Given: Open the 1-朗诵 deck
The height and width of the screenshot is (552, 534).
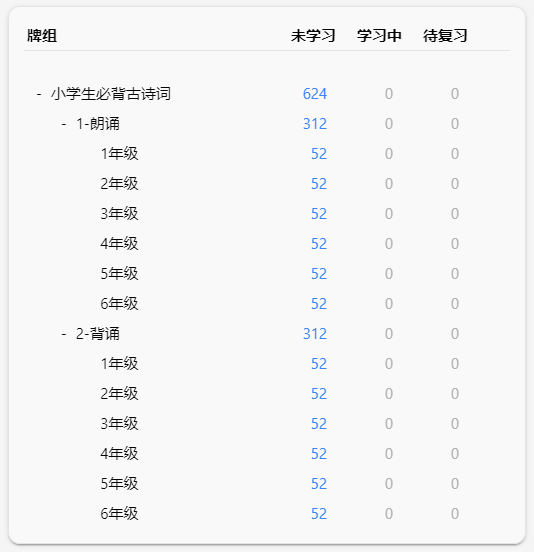Looking at the screenshot, I should click(98, 124).
